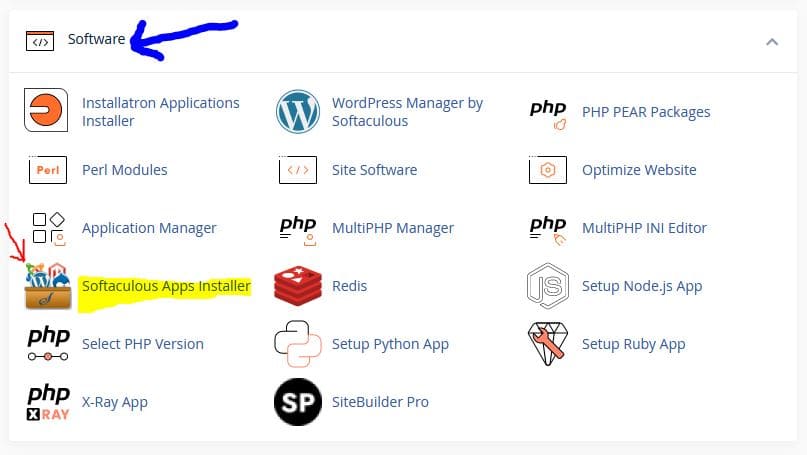
Task: Open the Optimize Website link
Action: (639, 170)
